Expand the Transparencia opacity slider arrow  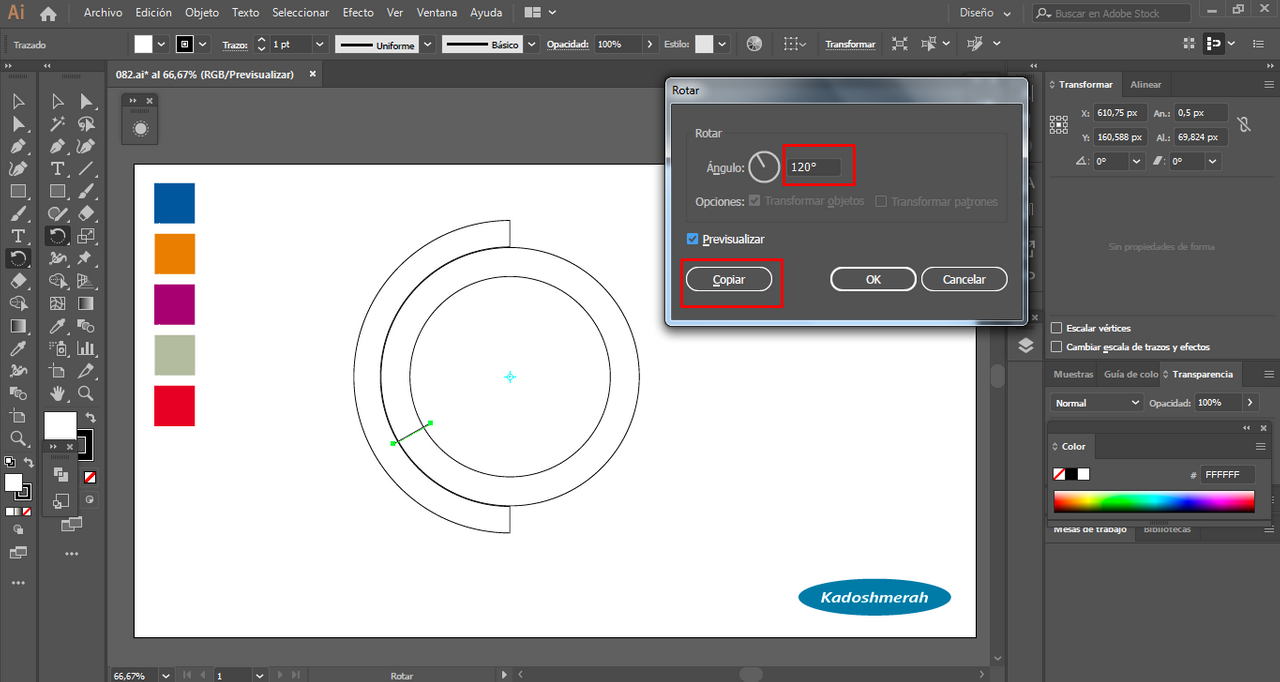click(x=1250, y=402)
